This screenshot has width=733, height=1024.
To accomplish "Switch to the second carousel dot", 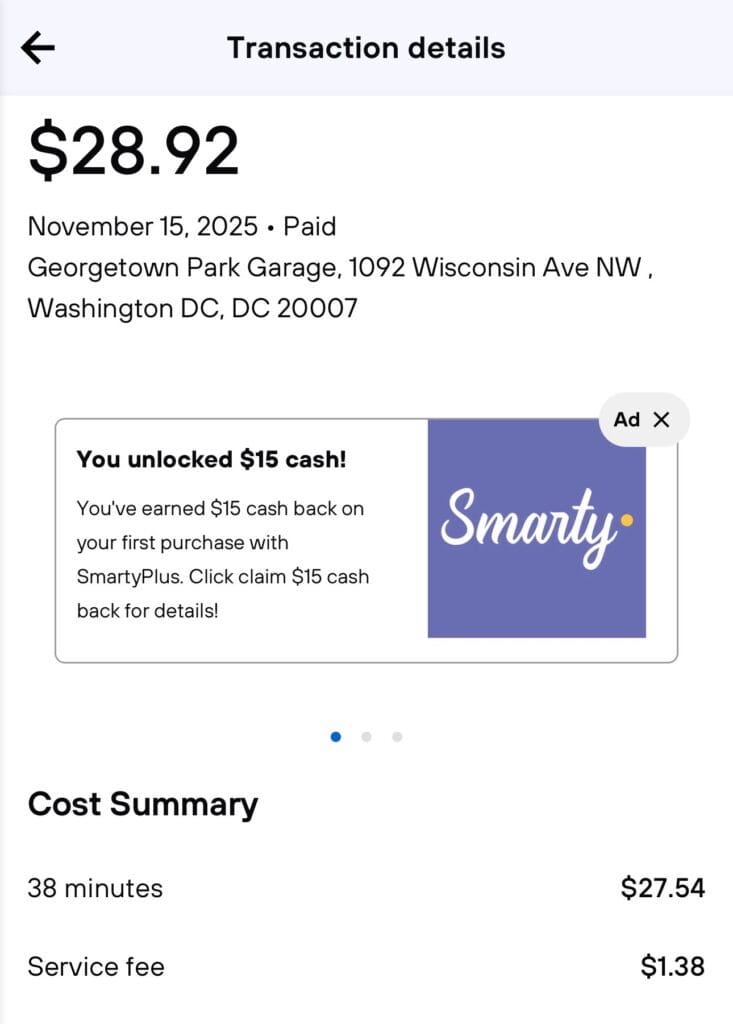I will (366, 737).
